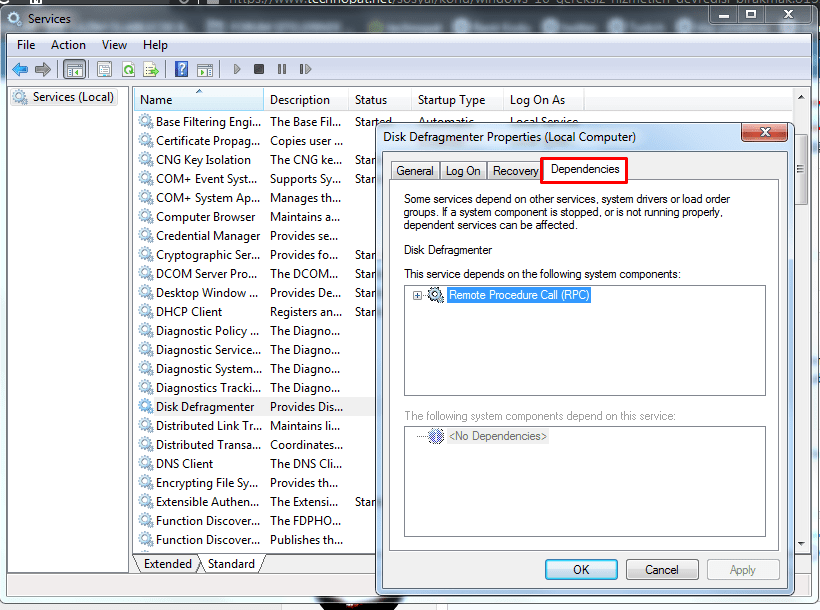Open the View menu

point(114,45)
